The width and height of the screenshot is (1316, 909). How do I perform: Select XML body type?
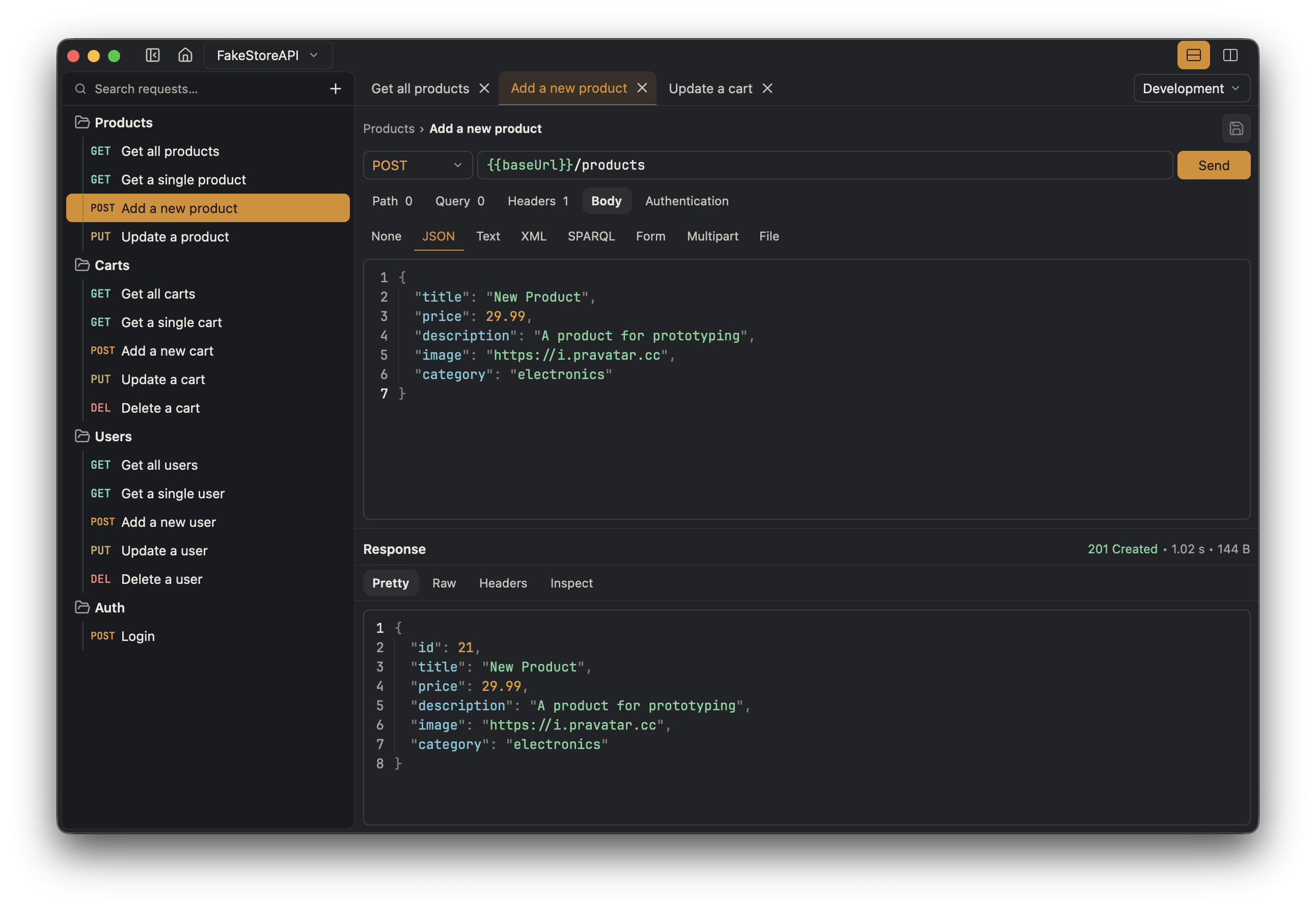[x=533, y=236]
